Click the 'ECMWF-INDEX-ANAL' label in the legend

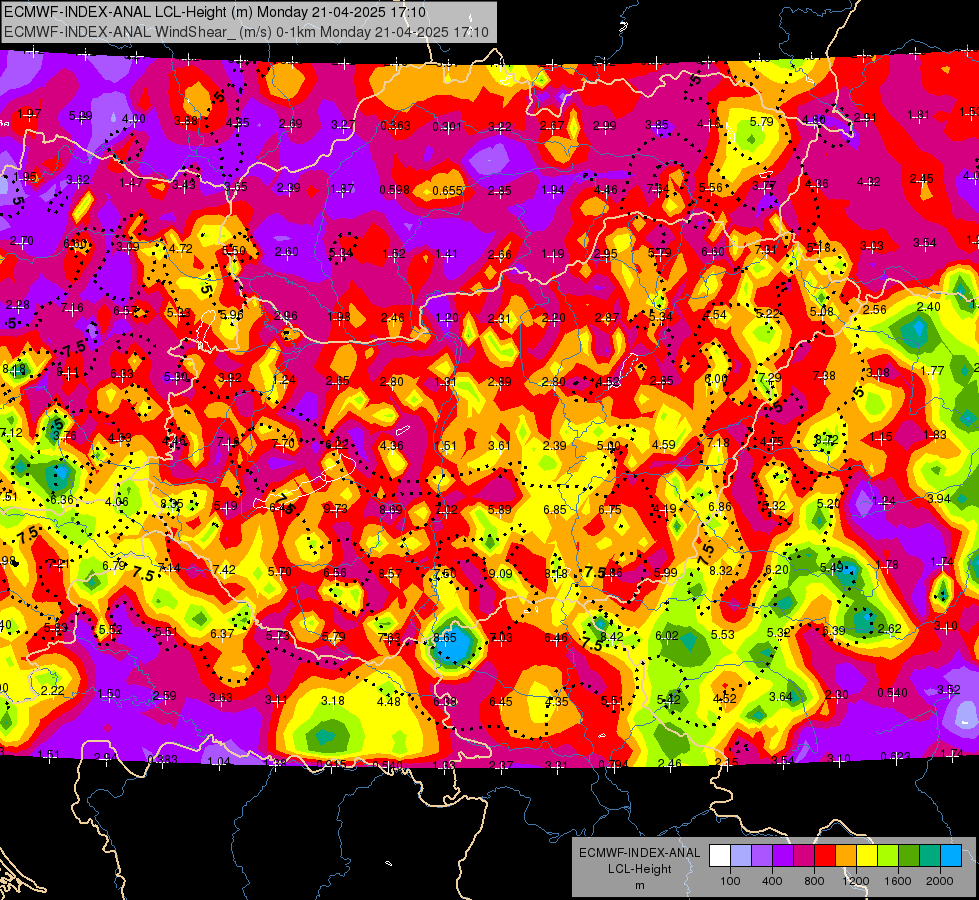(639, 853)
